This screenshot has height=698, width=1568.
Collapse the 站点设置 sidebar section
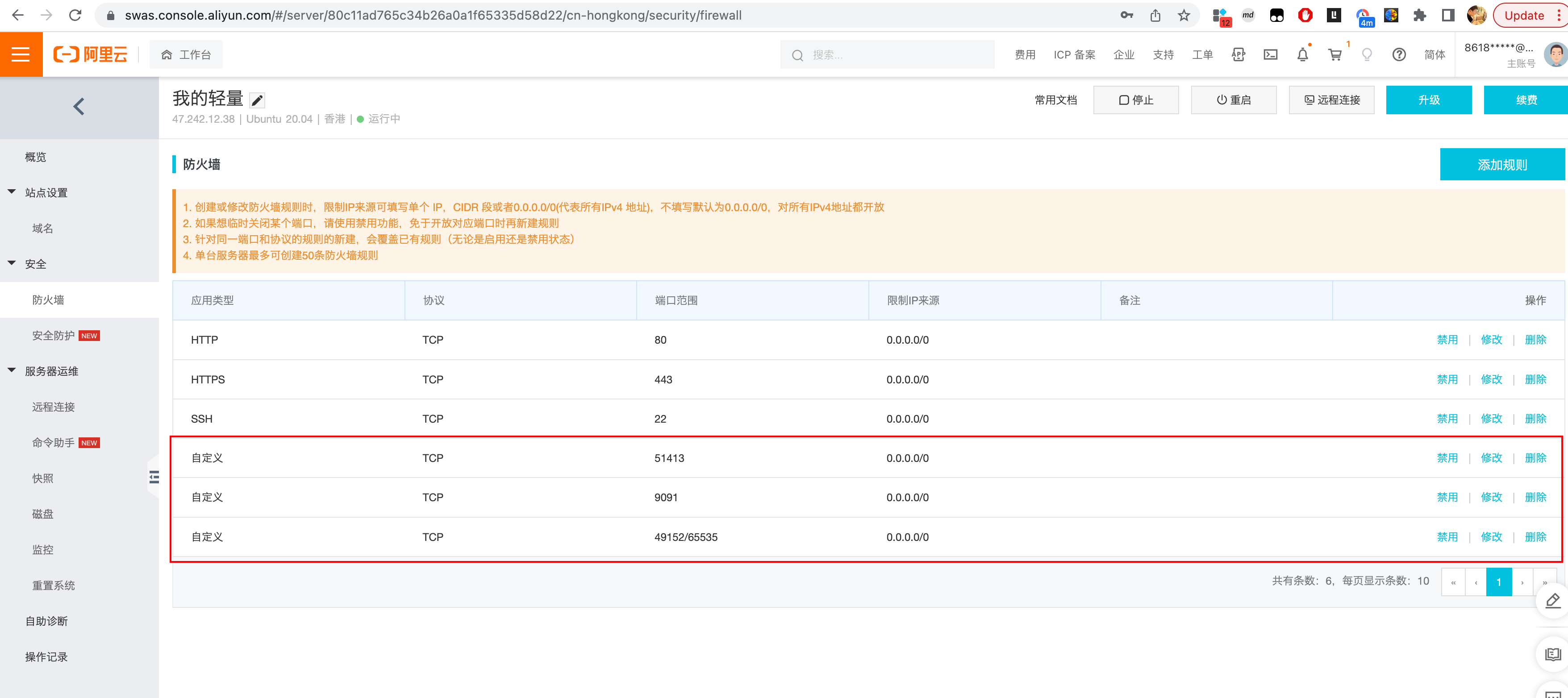click(12, 192)
